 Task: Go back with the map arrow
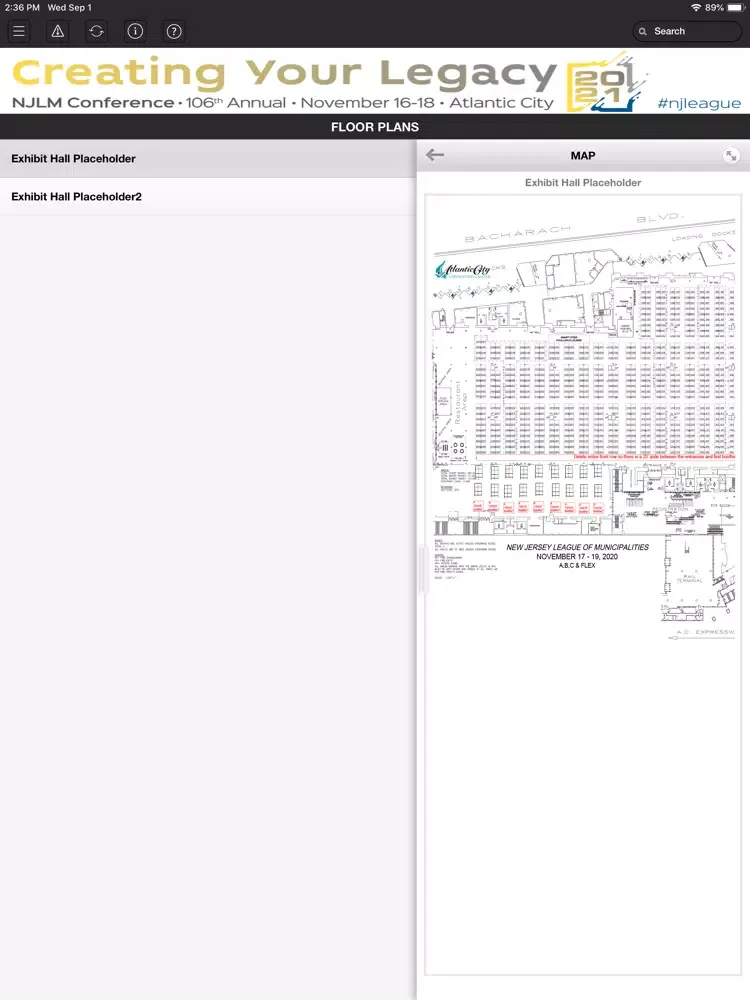435,155
